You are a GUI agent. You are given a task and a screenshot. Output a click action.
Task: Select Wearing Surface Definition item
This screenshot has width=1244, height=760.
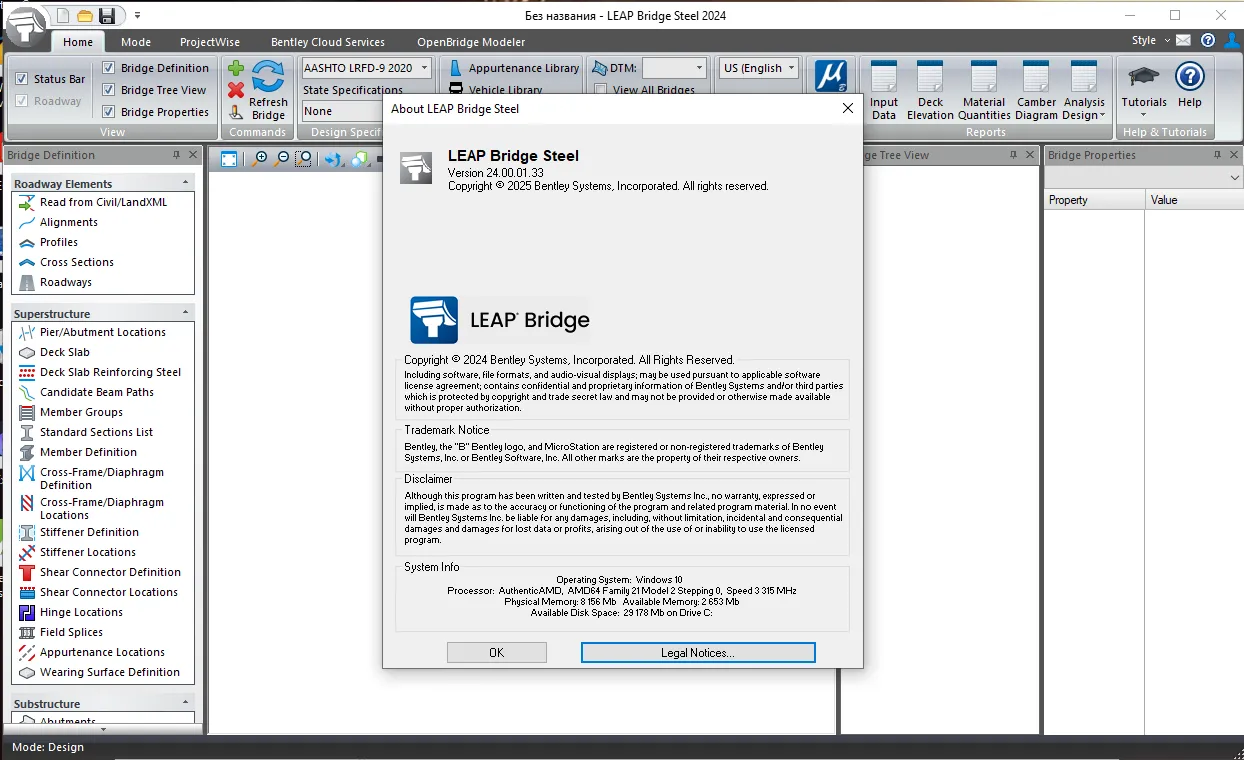coord(110,672)
